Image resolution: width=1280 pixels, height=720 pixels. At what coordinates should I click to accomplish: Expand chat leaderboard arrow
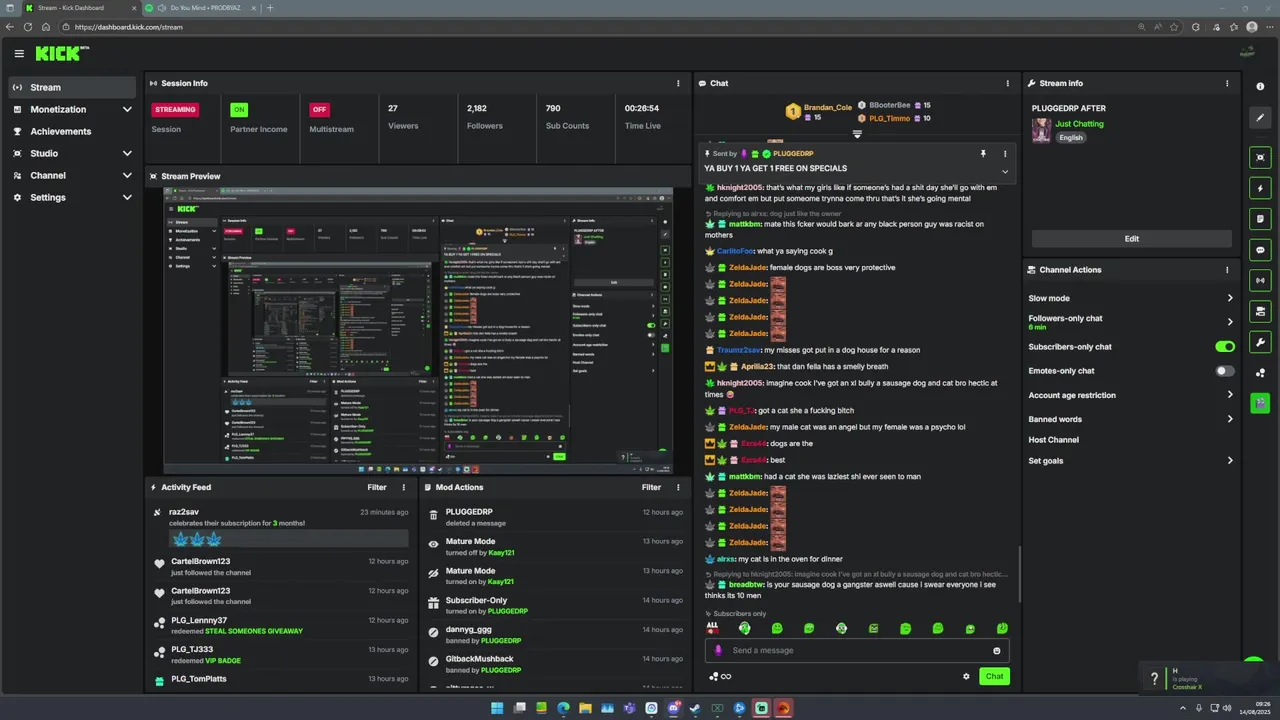tap(857, 134)
